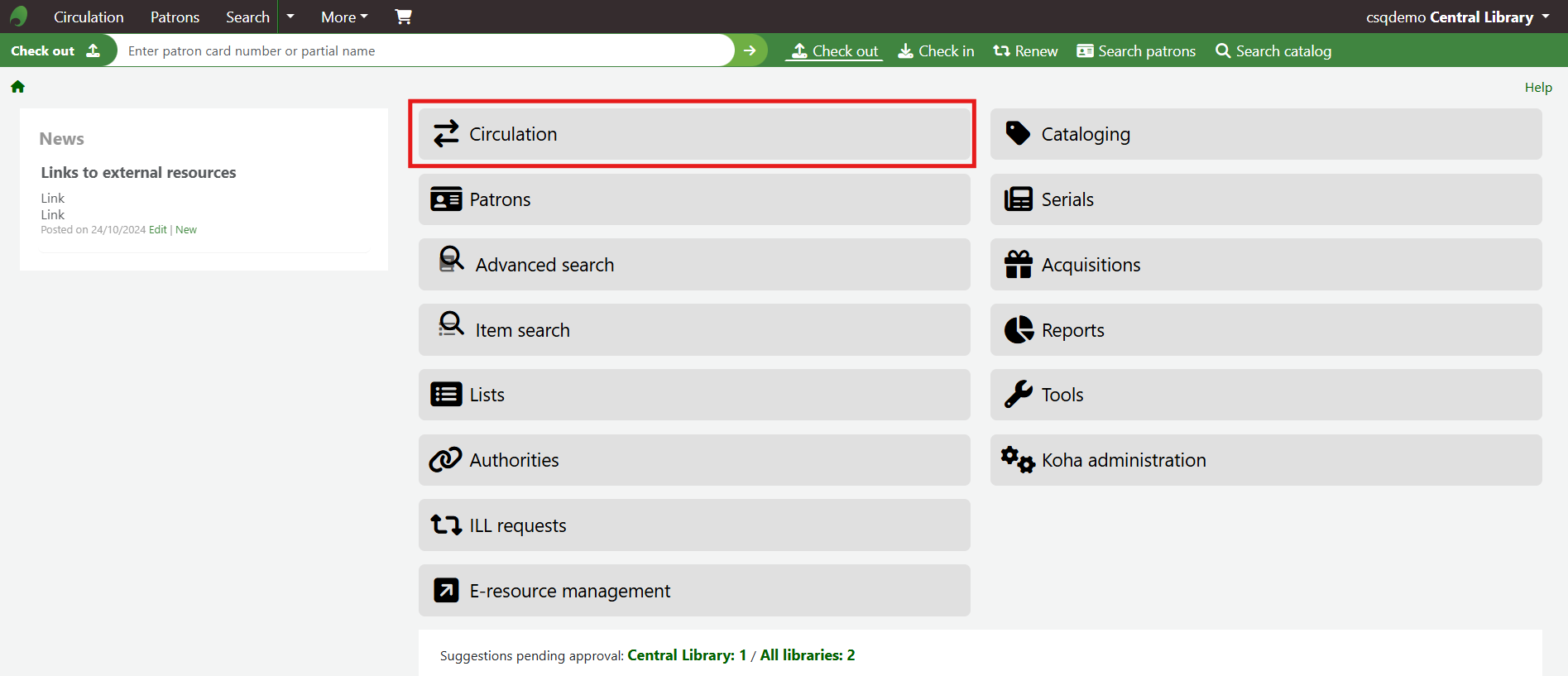Click the ILL requests retweet icon
Viewport: 1568px width, 676px height.
(446, 525)
